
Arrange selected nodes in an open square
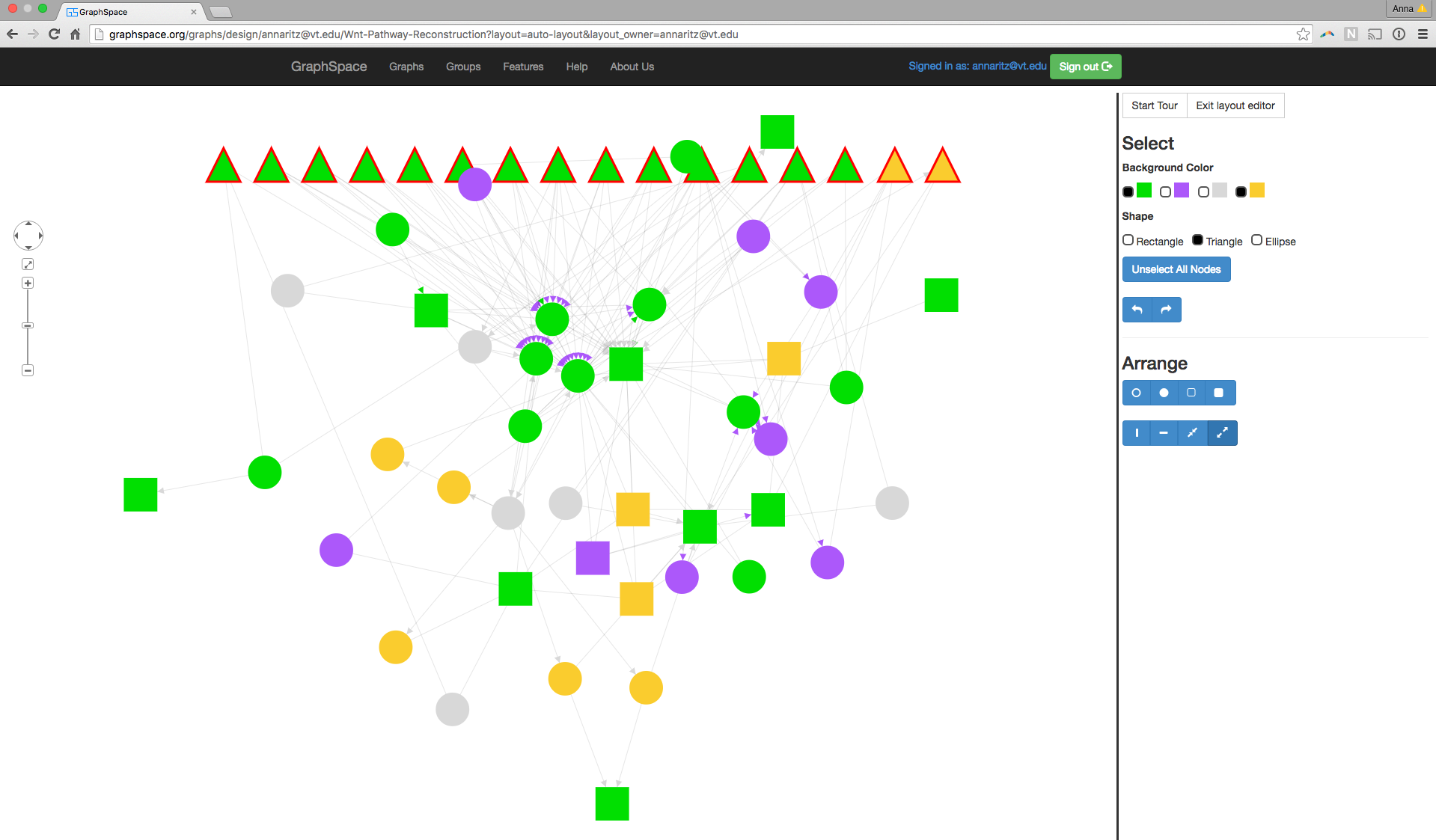click(x=1191, y=393)
